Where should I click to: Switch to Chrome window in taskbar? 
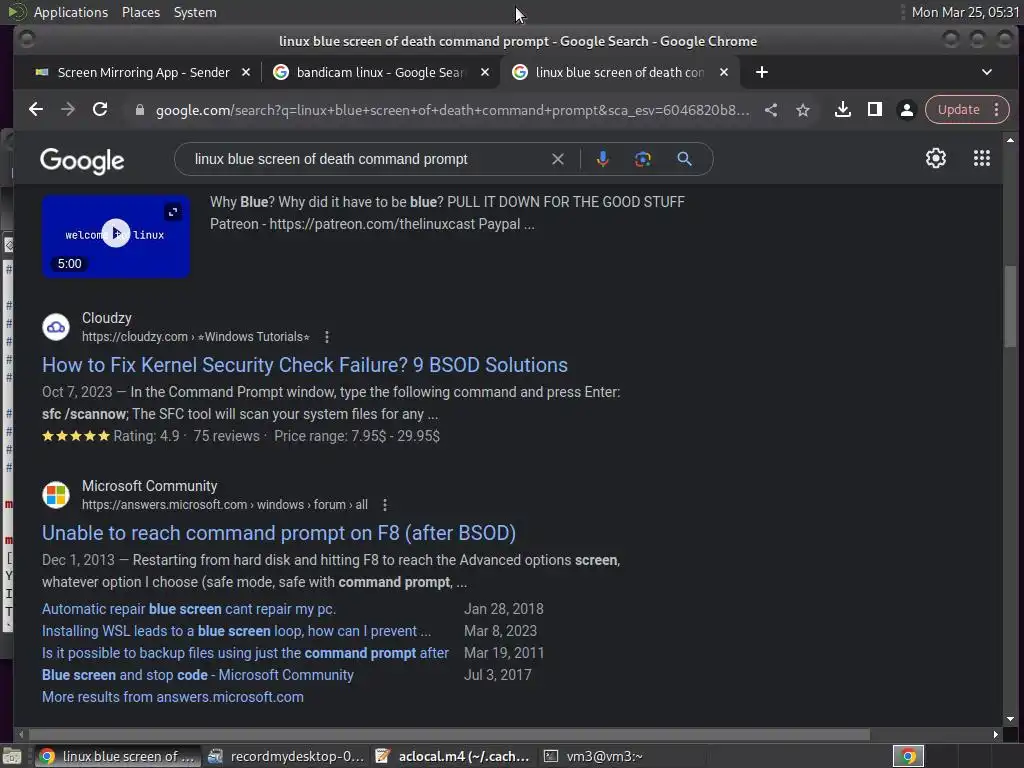(117, 756)
